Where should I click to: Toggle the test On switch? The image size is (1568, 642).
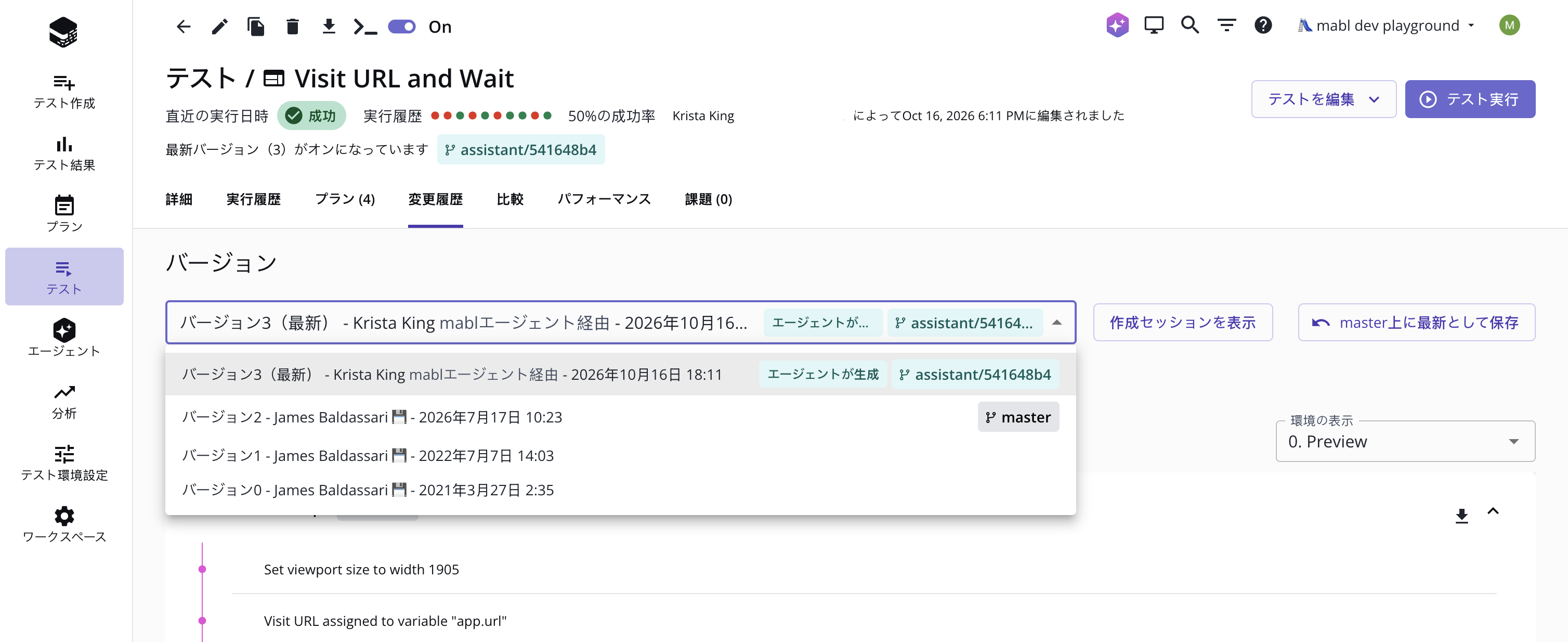point(402,26)
